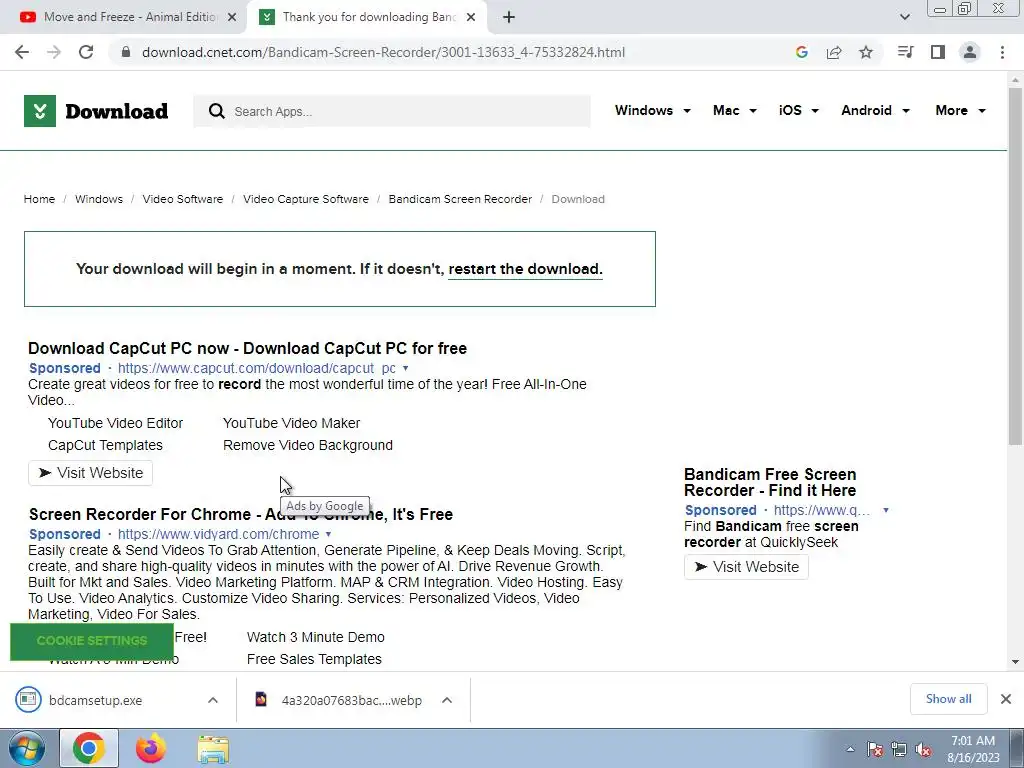Click CapCut Templates sitelink
The width and height of the screenshot is (1024, 768).
click(105, 445)
